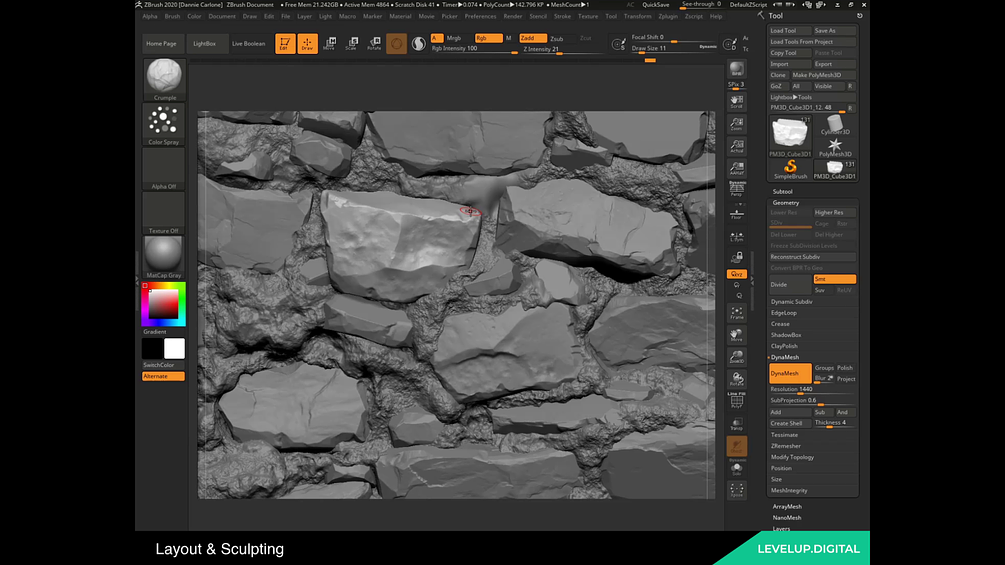Click the lock camera icon
The height and width of the screenshot is (565, 1005).
pyautogui.click(x=736, y=258)
